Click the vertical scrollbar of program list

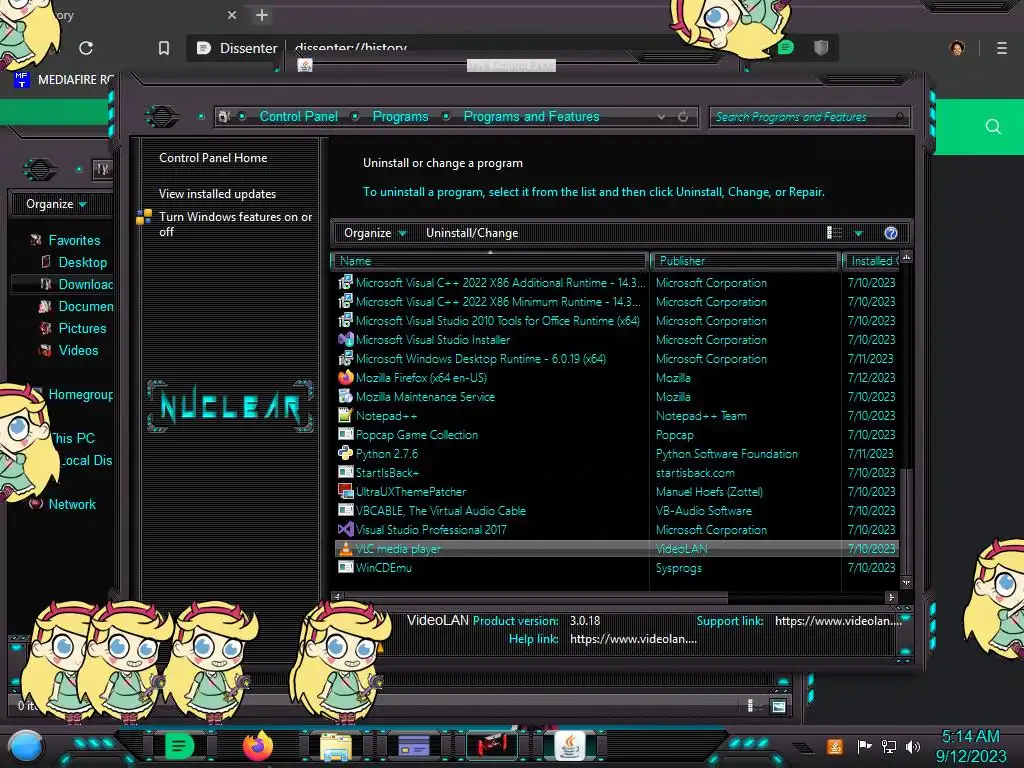(x=906, y=521)
